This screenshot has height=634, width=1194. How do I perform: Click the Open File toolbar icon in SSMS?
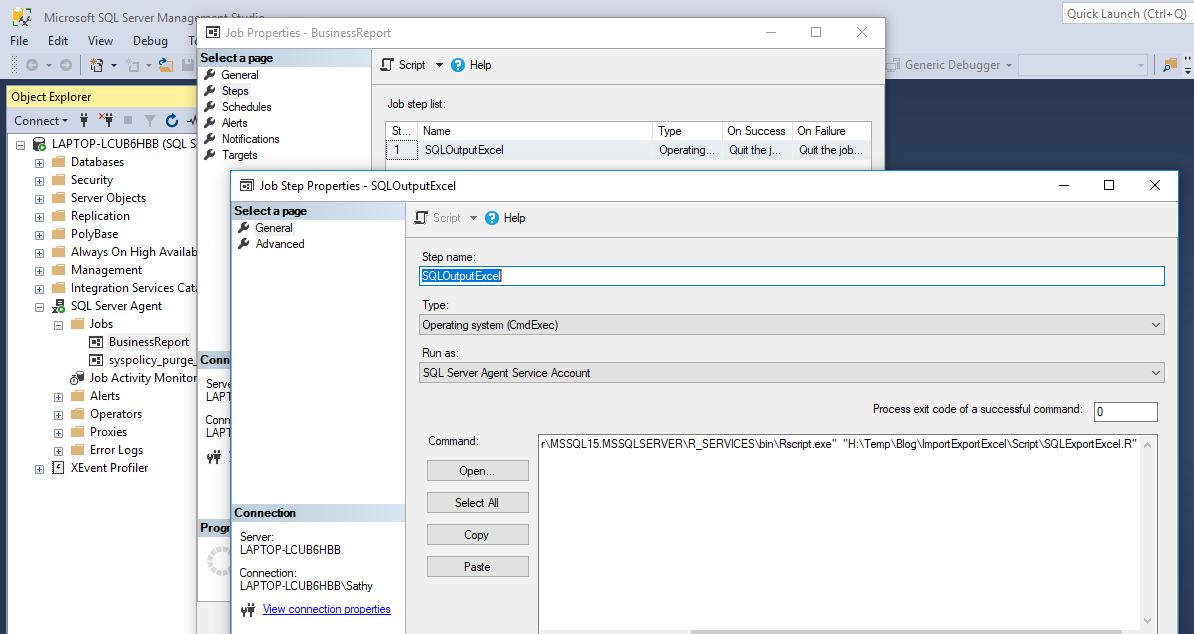click(x=165, y=65)
